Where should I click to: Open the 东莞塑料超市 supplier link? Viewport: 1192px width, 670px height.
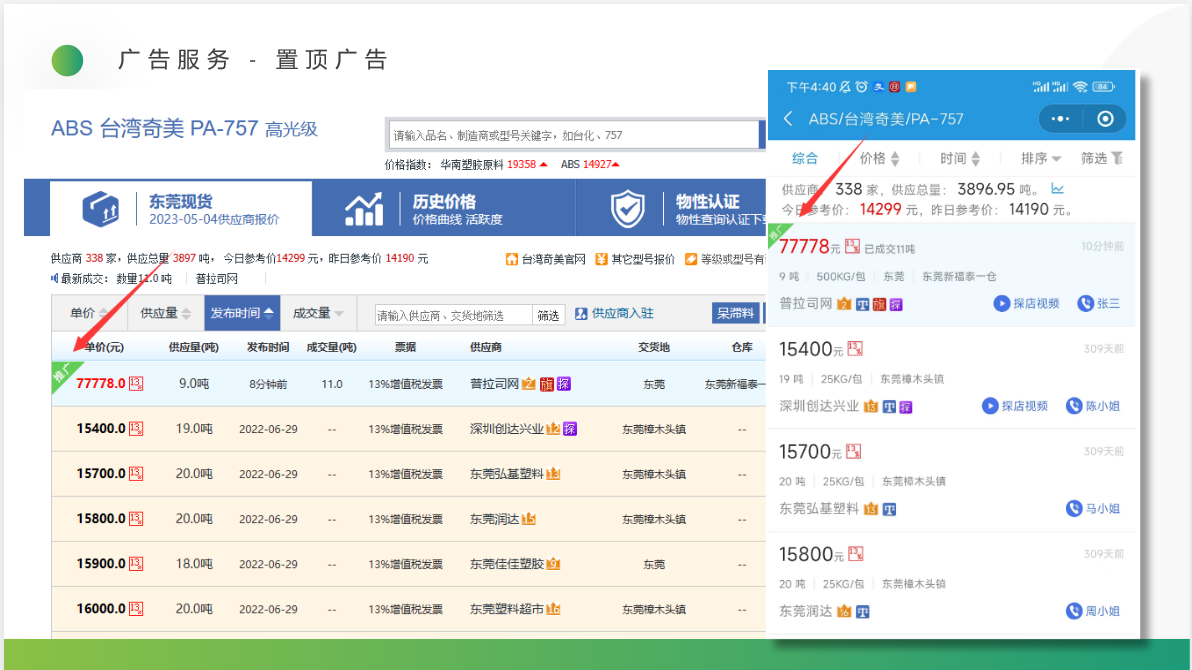pos(507,609)
